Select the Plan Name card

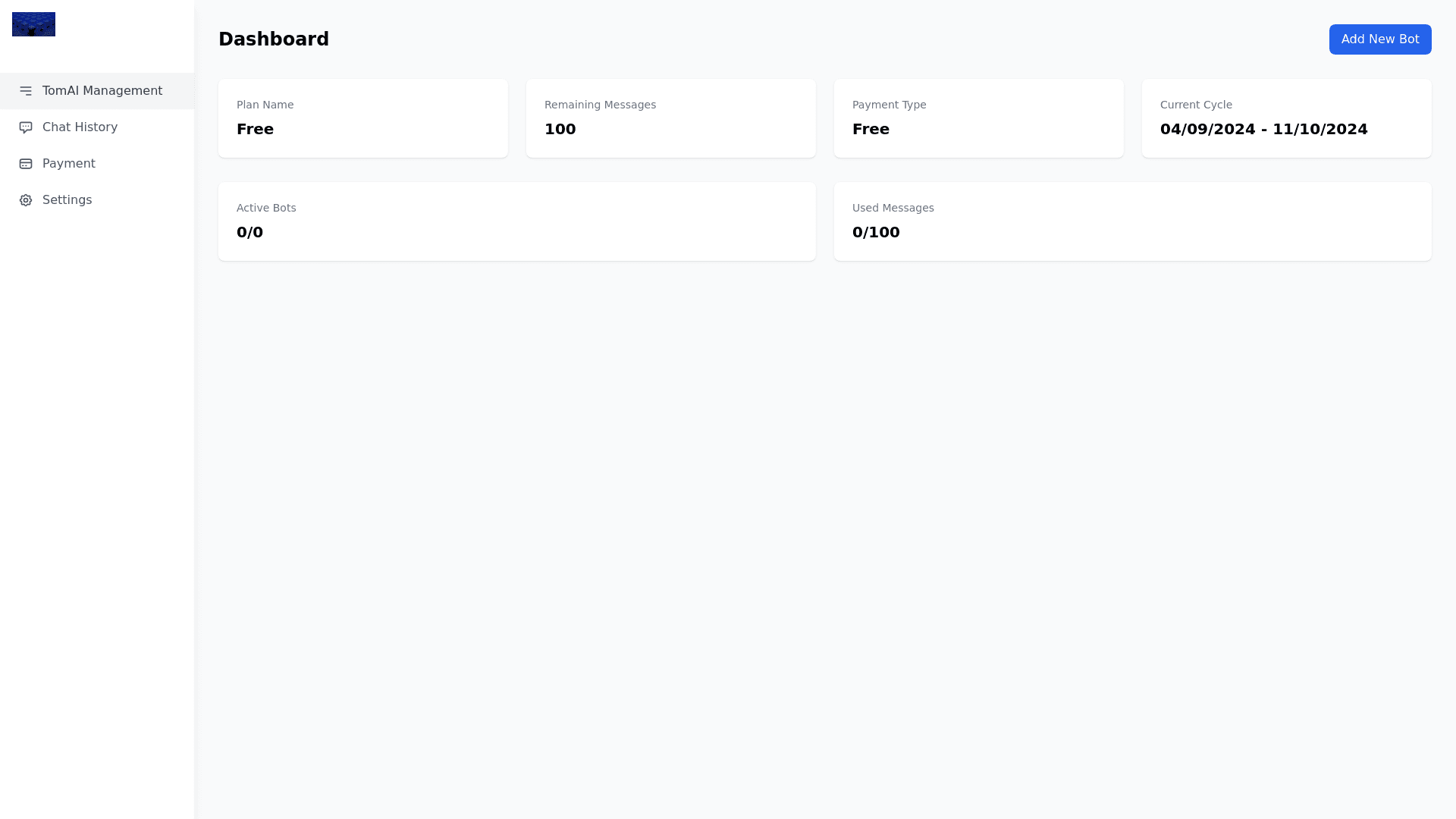click(362, 118)
